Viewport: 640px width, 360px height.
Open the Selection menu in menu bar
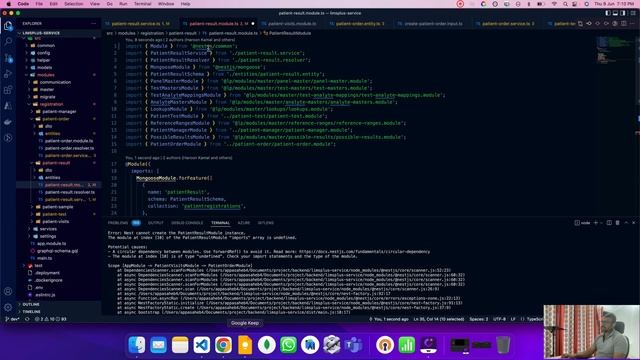[x=73, y=4]
